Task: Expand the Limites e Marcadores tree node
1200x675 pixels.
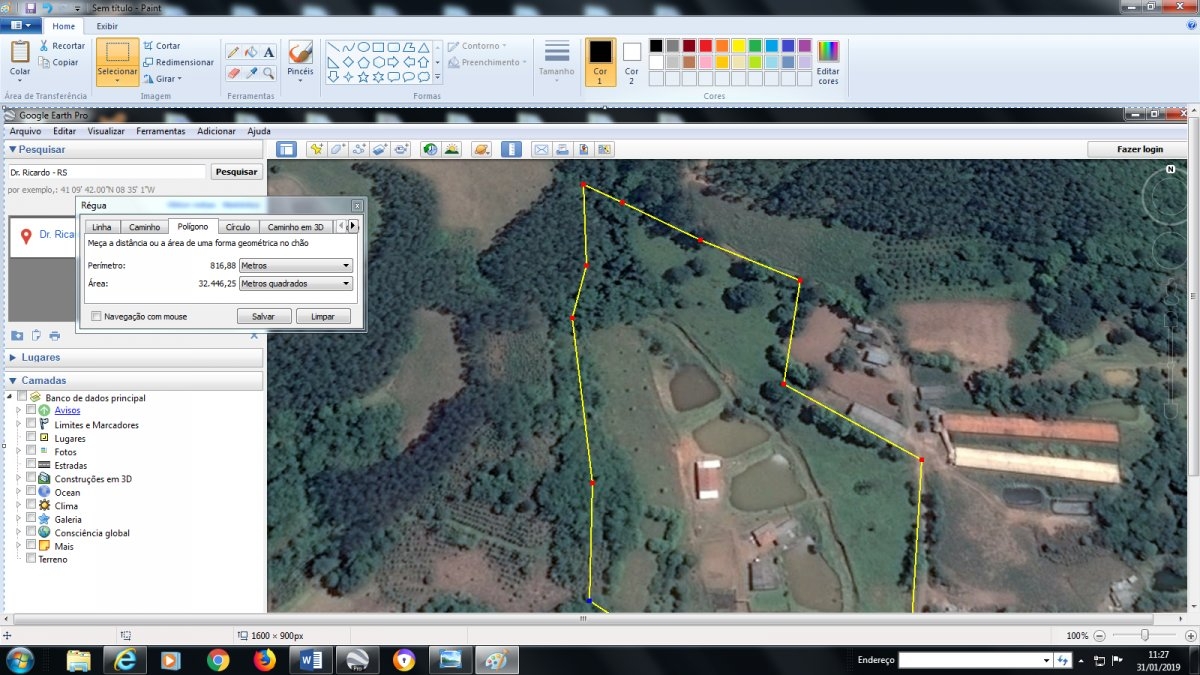Action: point(17,425)
